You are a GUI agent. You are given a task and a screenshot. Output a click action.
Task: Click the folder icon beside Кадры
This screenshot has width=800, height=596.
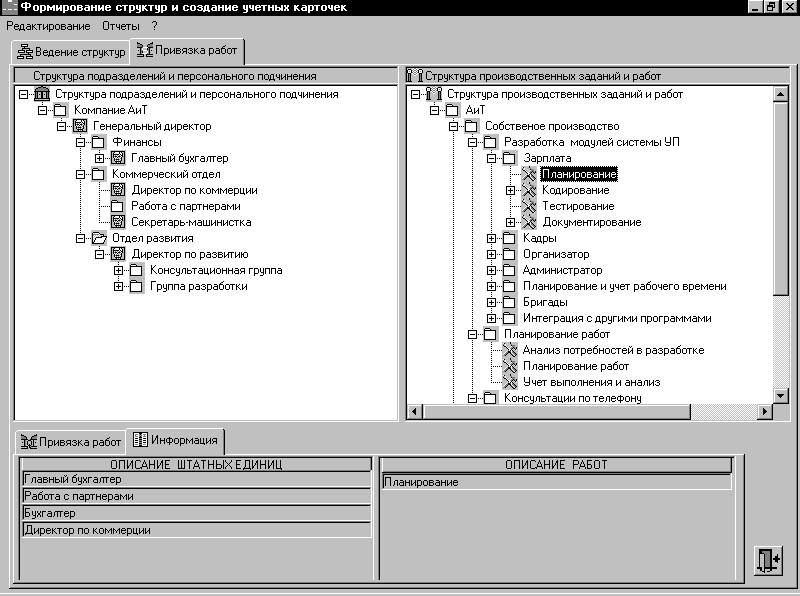tap(509, 238)
